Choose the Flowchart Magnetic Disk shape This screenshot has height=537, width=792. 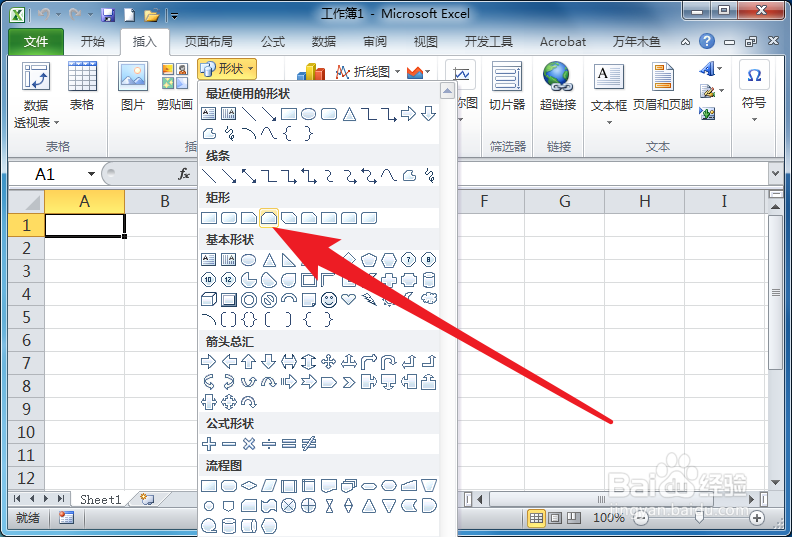coord(229,525)
